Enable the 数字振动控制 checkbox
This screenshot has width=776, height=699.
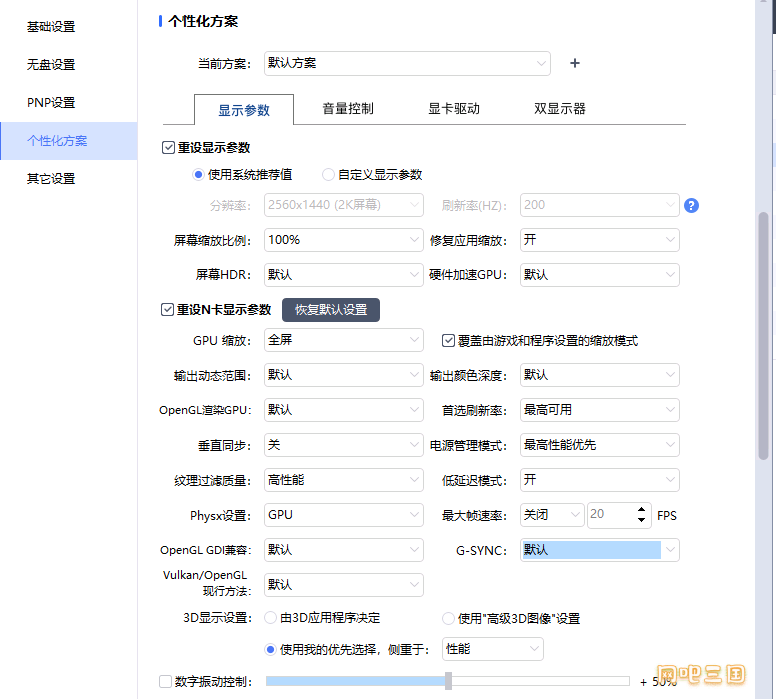click(165, 682)
